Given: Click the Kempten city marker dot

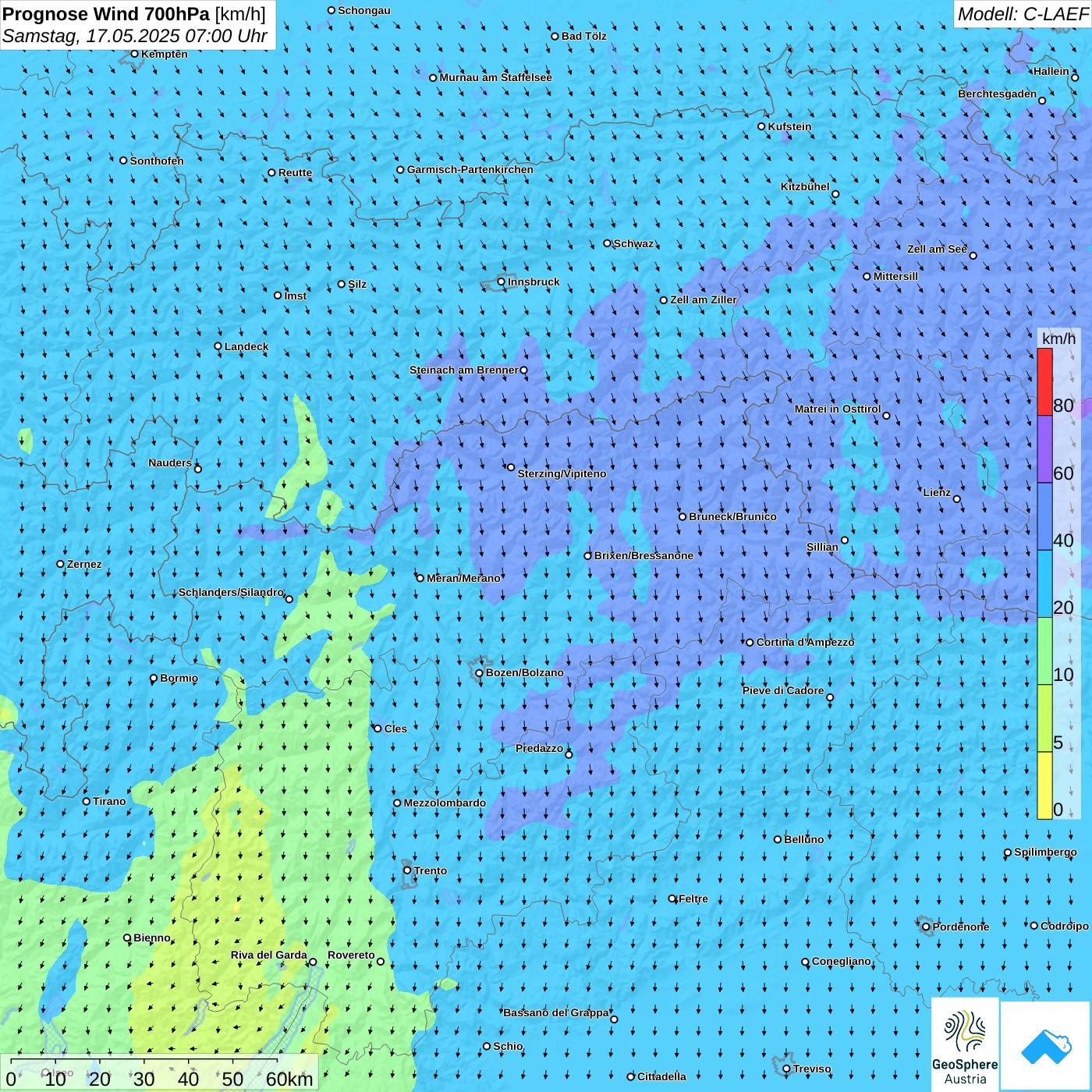Looking at the screenshot, I should click(x=134, y=54).
